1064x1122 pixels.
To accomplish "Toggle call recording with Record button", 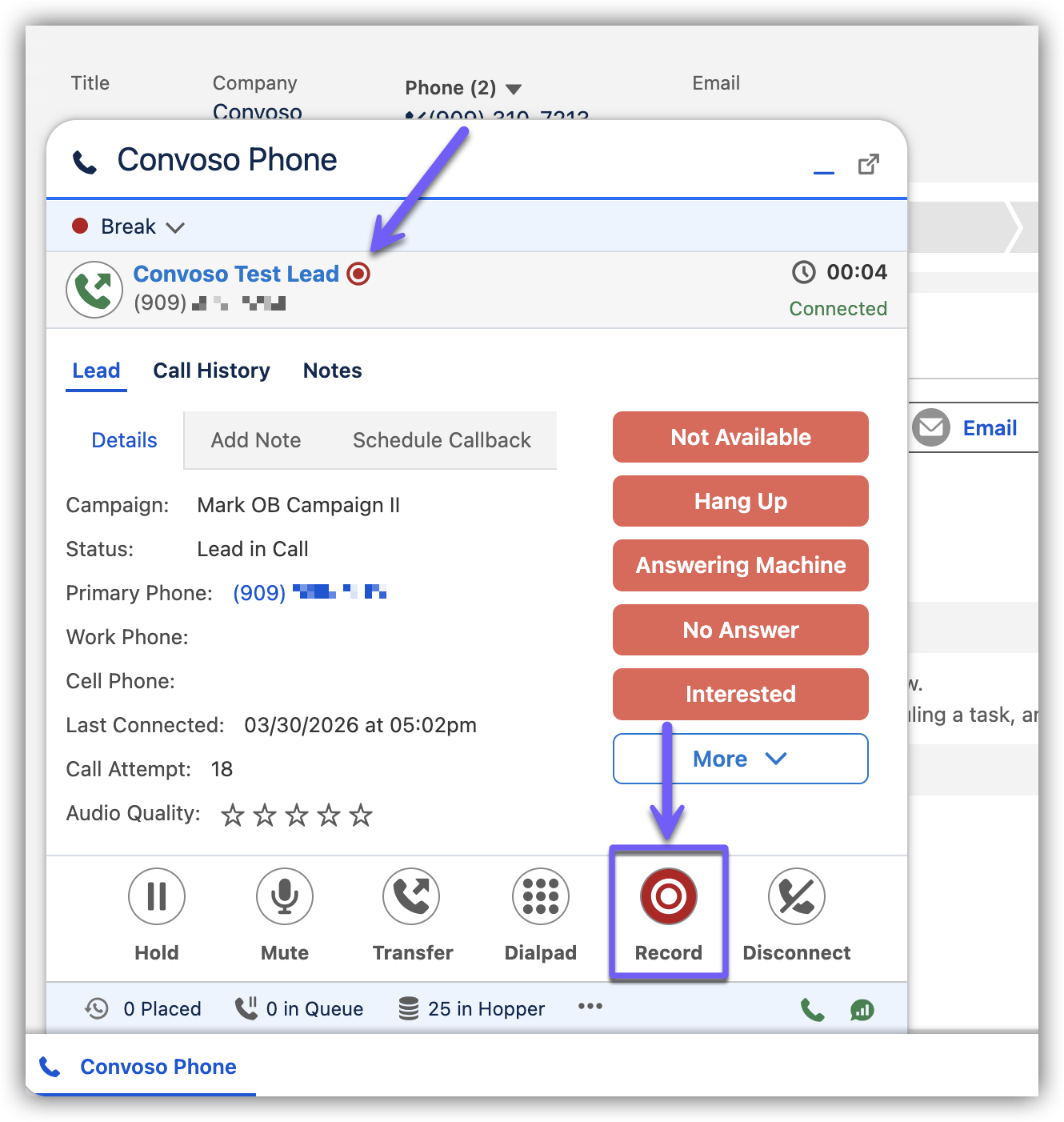I will click(x=668, y=896).
